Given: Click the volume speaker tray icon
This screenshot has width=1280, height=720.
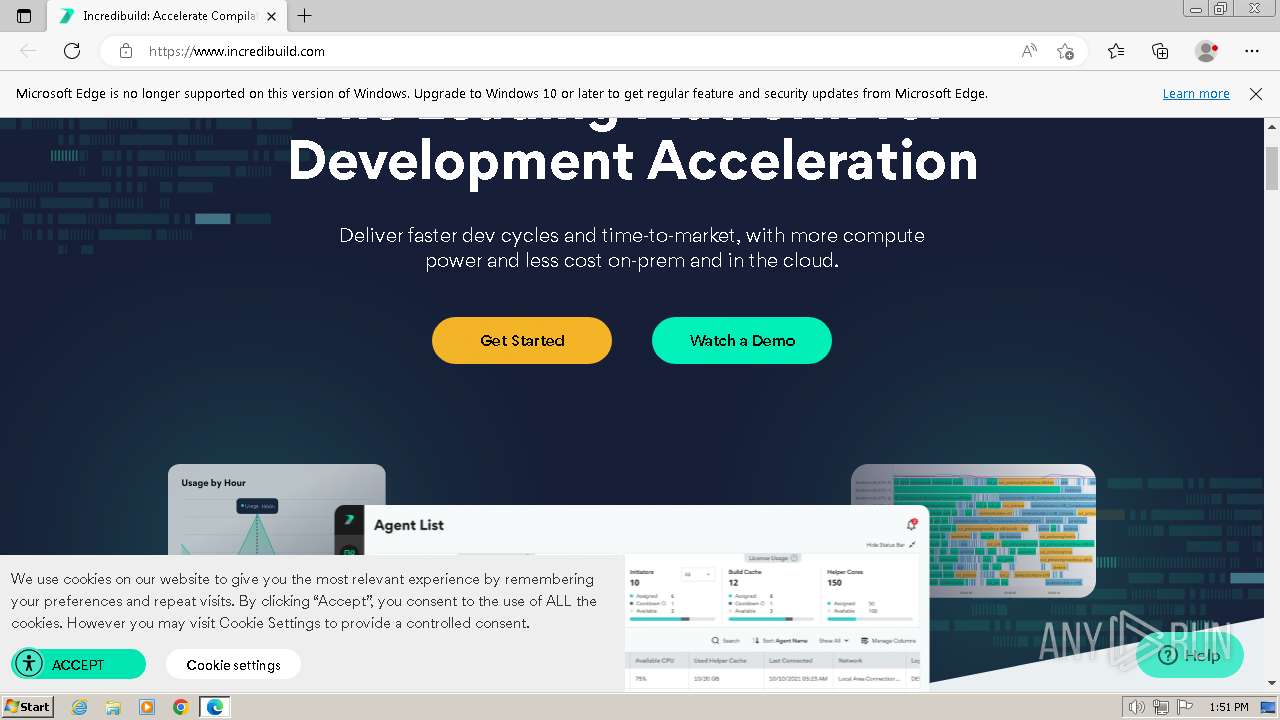Looking at the screenshot, I should coord(1136,707).
